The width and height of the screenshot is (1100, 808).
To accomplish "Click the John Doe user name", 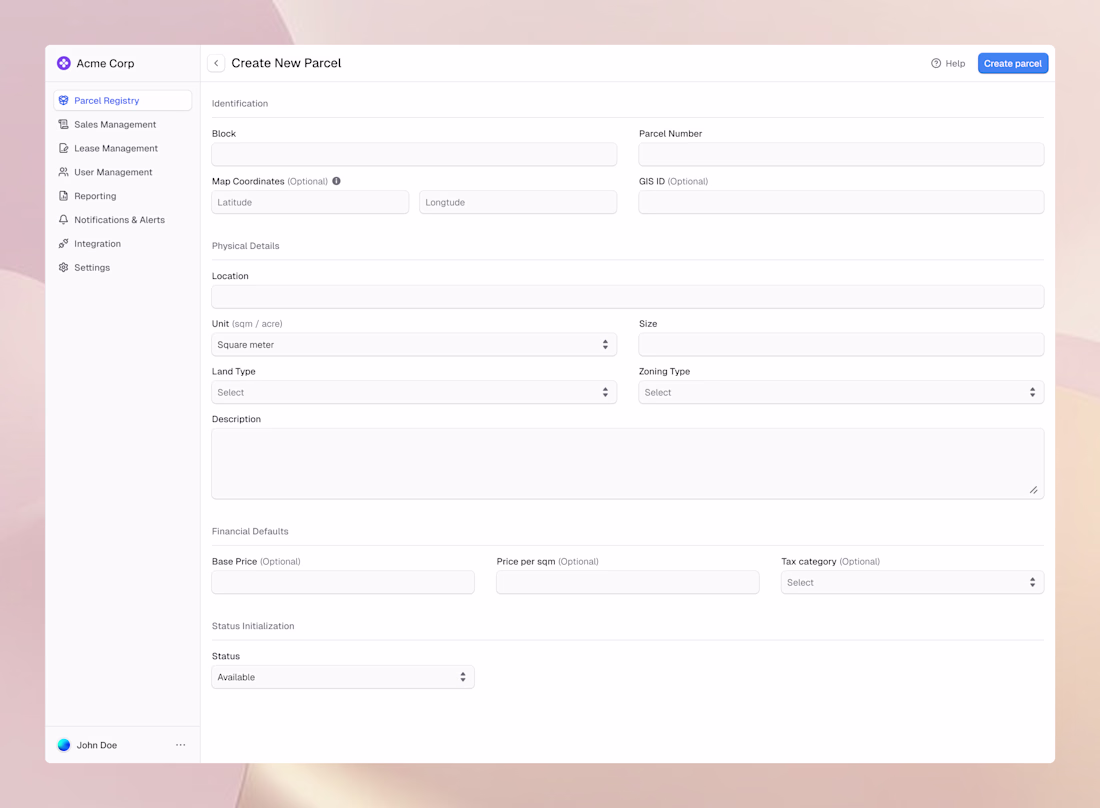I will (x=97, y=745).
